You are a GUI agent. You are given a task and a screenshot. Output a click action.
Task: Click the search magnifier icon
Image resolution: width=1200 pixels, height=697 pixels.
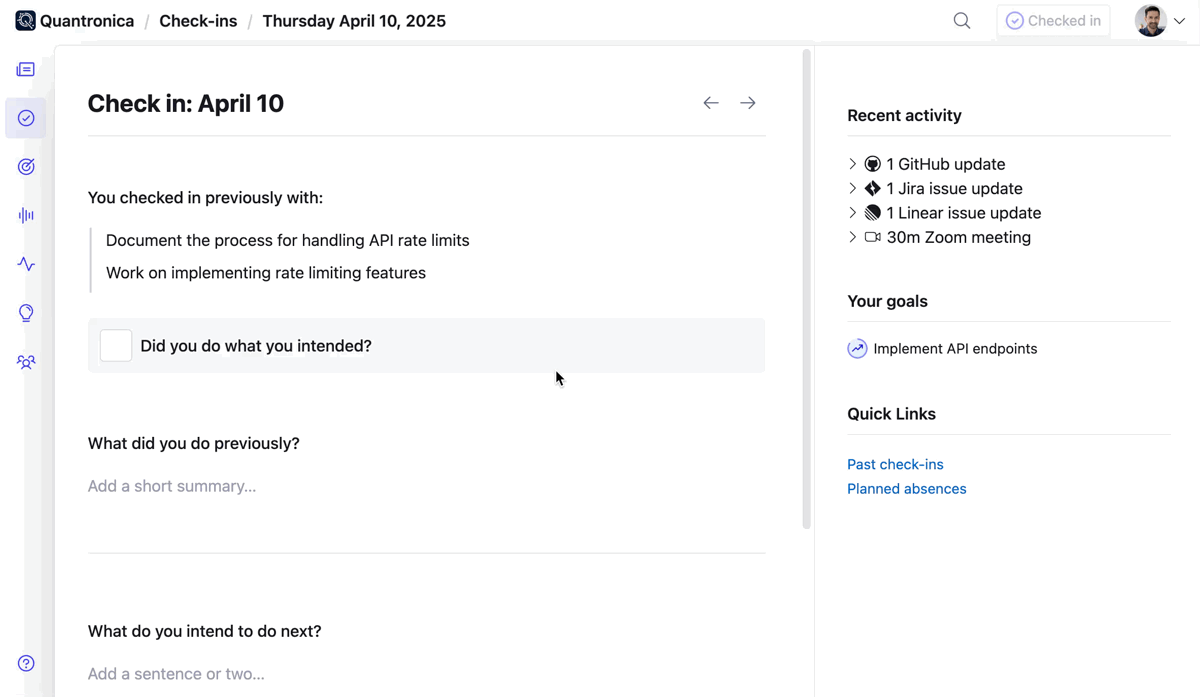[x=962, y=21]
